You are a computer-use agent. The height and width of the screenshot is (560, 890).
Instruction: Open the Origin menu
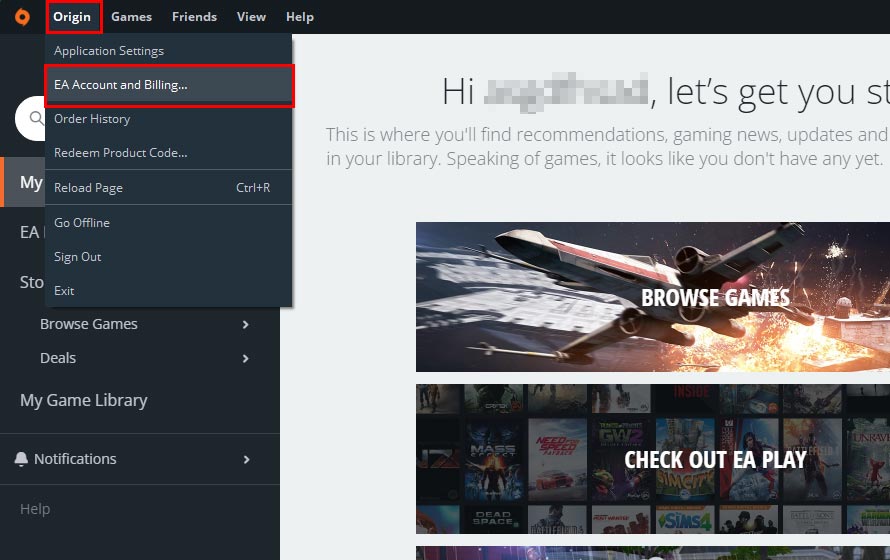72,17
